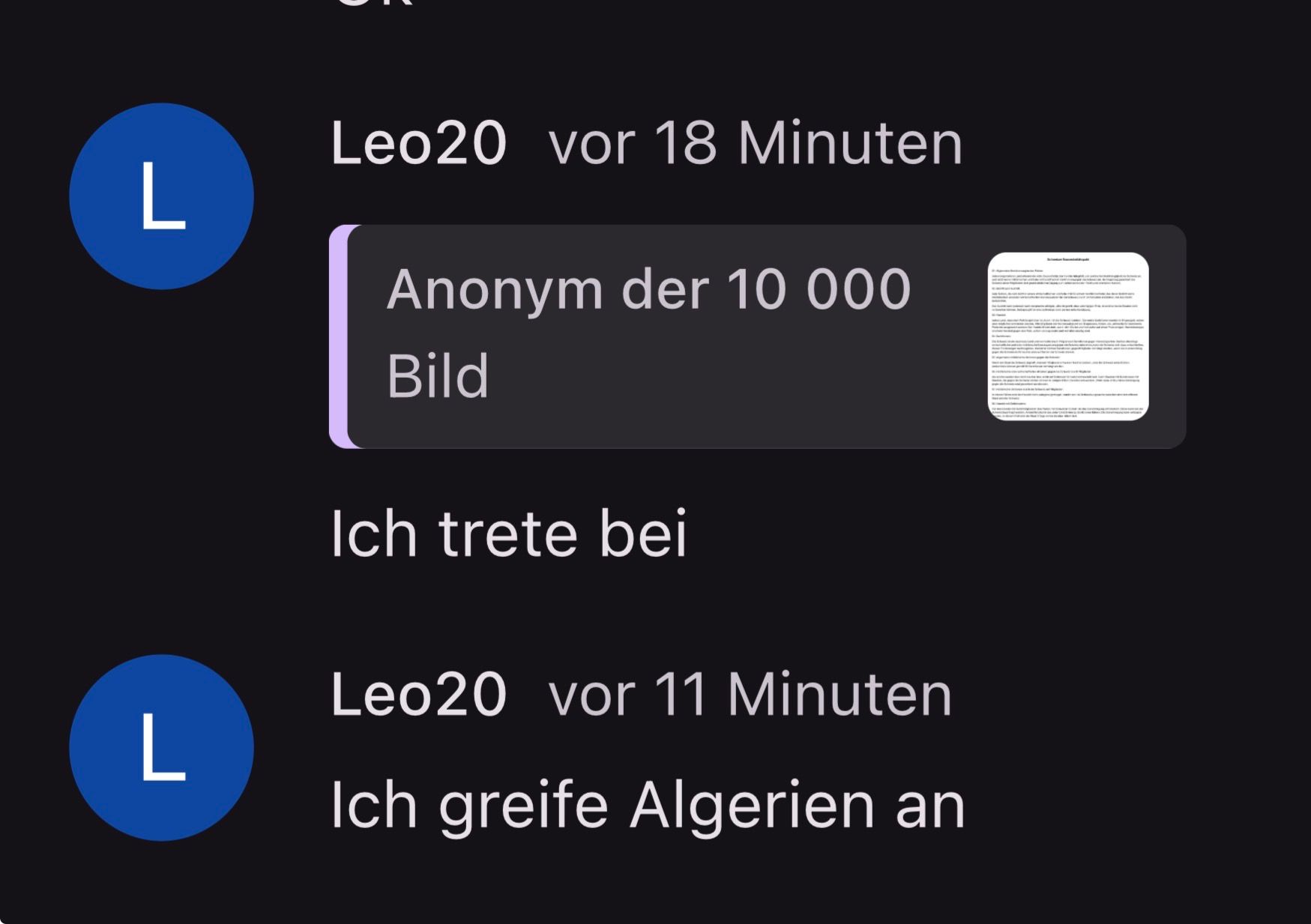Open Leo20's avatar beside the 18-minute message

[162, 196]
